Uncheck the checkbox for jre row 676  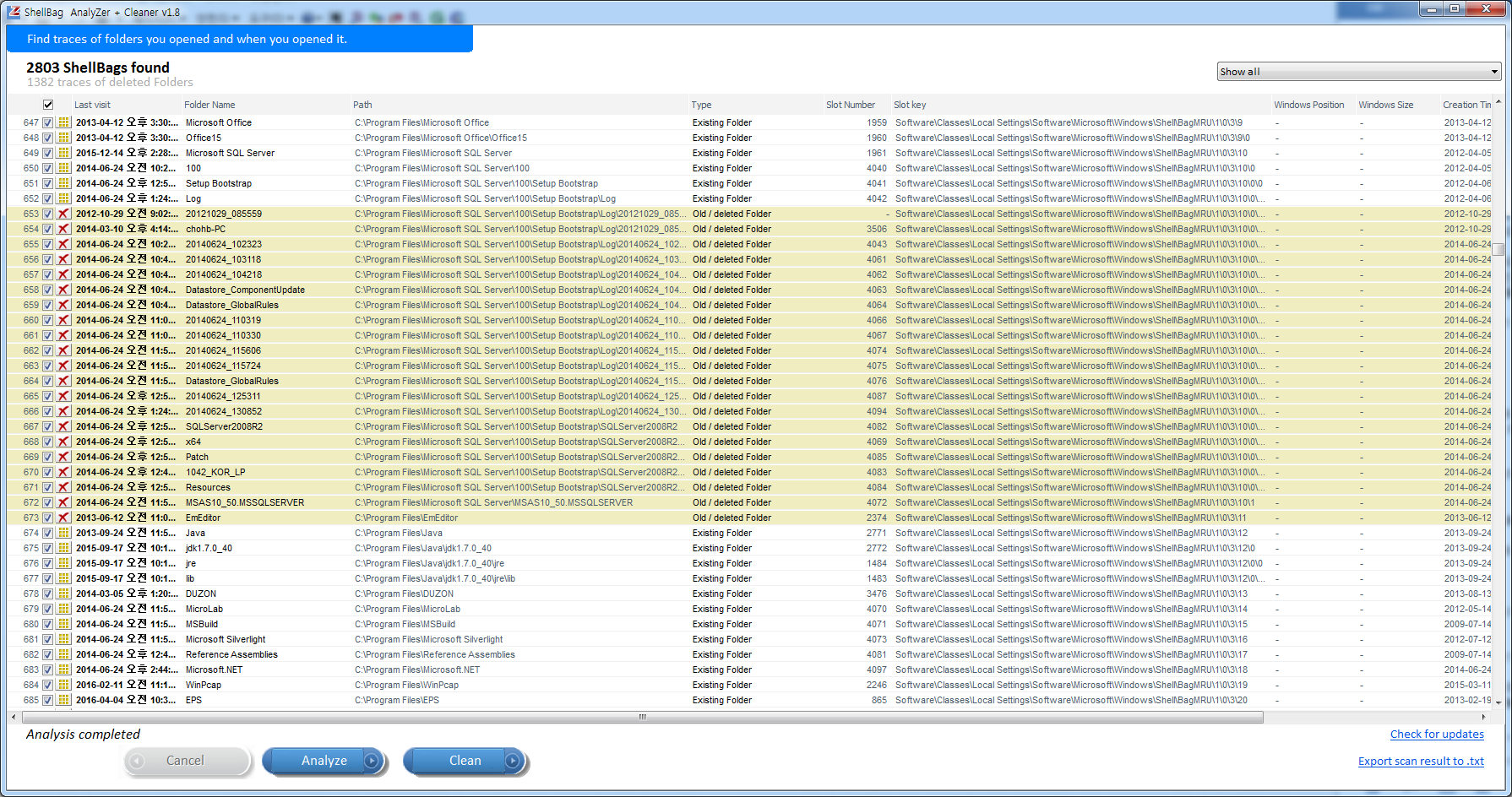pos(48,563)
